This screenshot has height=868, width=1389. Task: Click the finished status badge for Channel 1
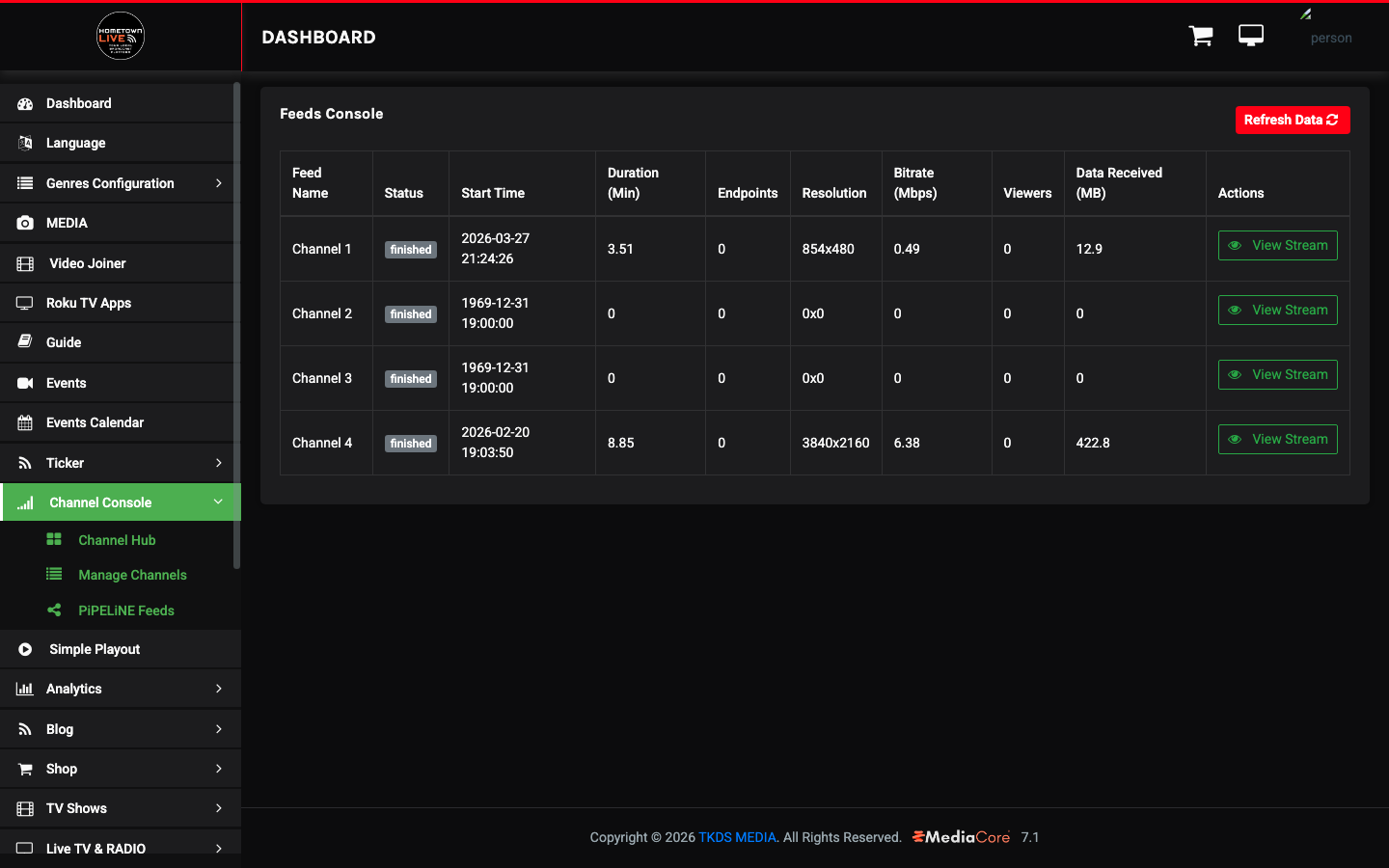click(411, 250)
